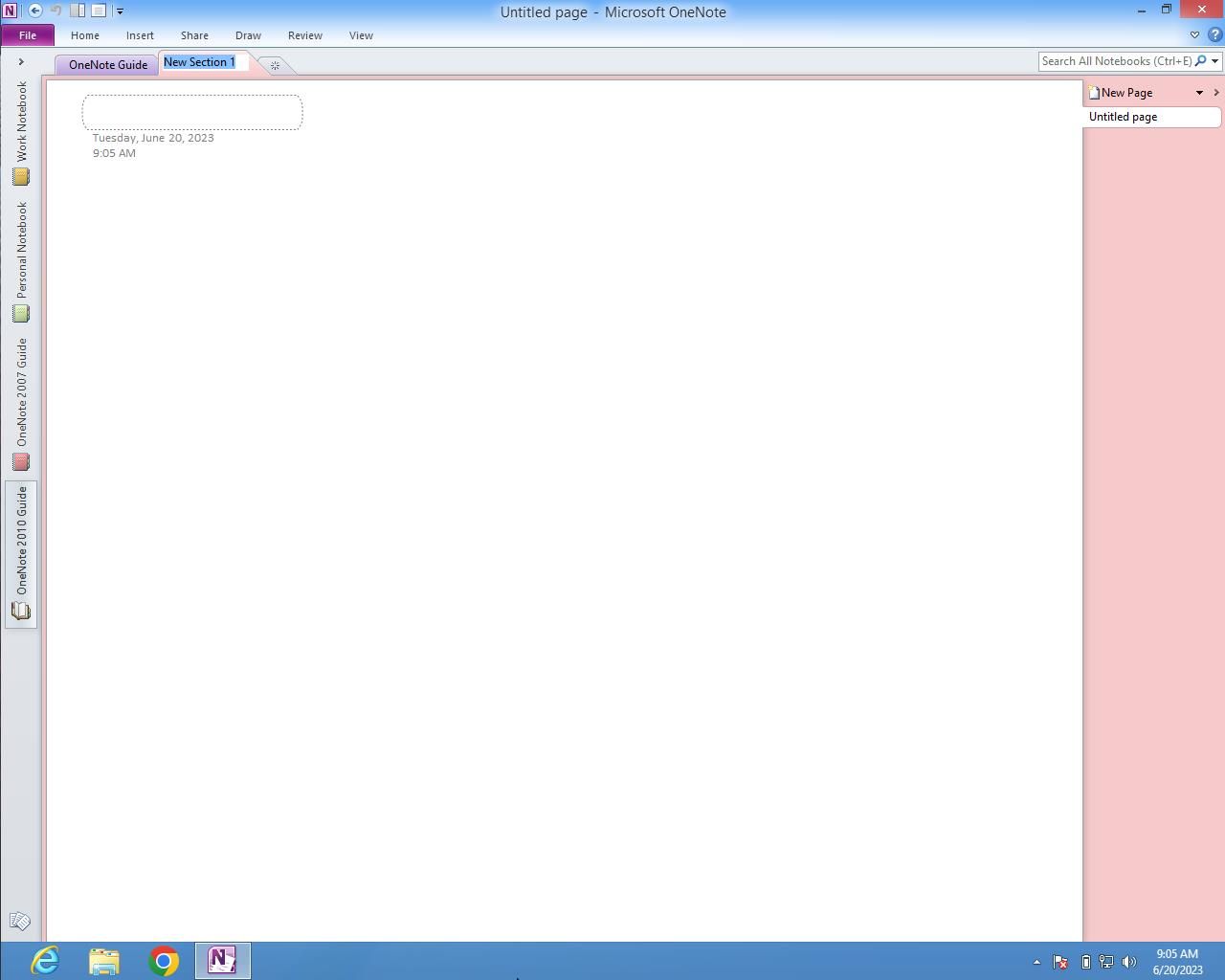This screenshot has height=980, width=1225.
Task: Open Unfiled Notes at sidebar bottom
Action: (19, 922)
